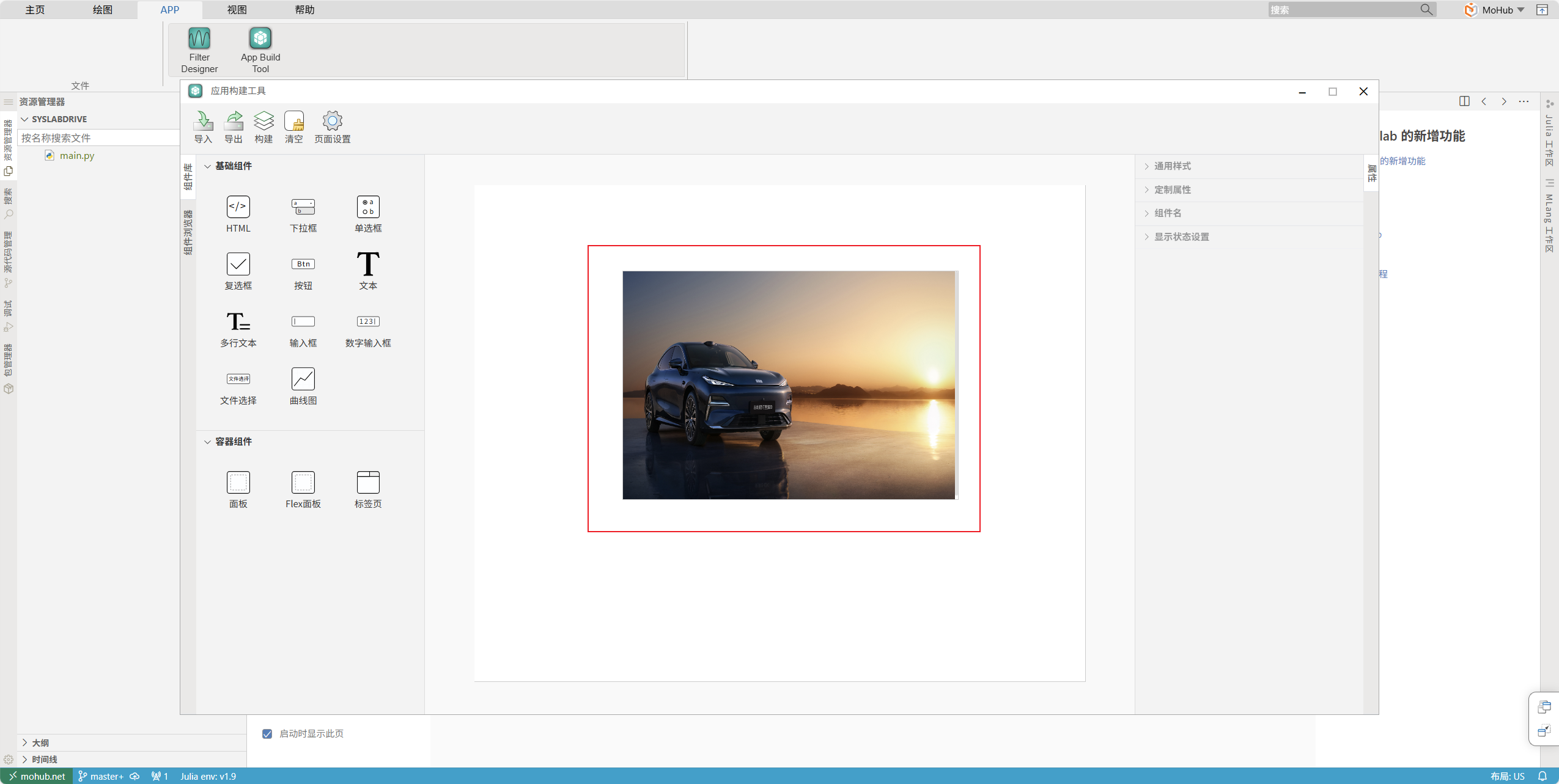Expand the 时间线 timeline section
This screenshot has width=1559, height=784.
pyautogui.click(x=25, y=760)
